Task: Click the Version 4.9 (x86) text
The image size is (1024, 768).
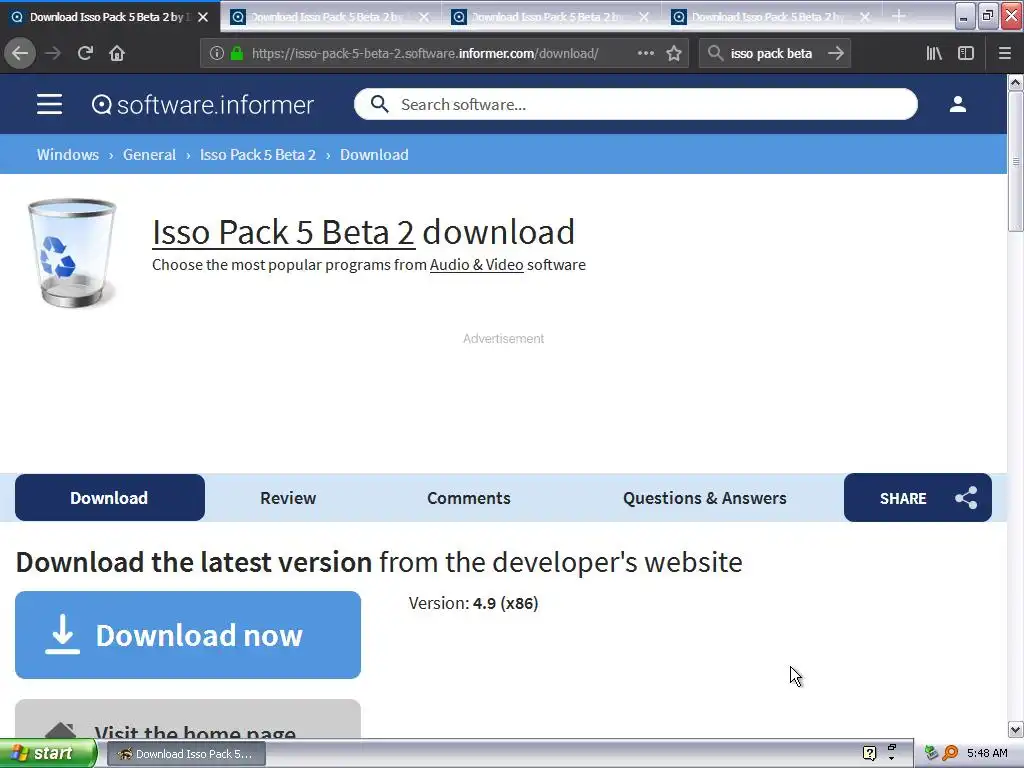Action: pos(473,603)
